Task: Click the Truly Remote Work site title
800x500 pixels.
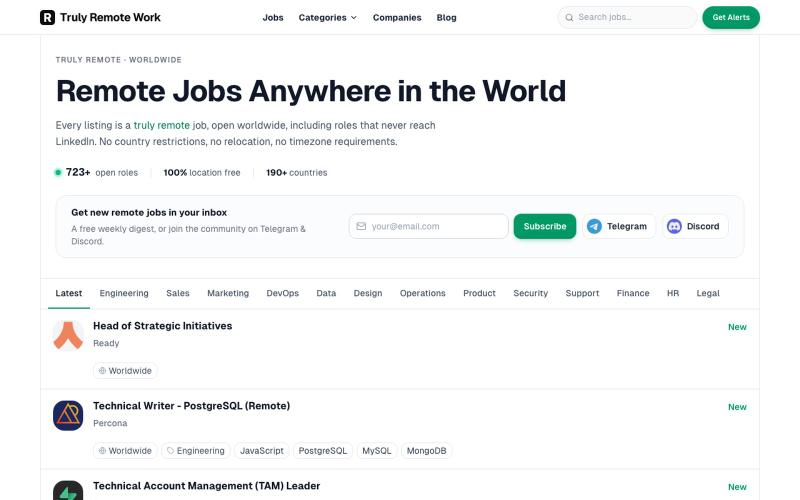Action: pos(110,17)
